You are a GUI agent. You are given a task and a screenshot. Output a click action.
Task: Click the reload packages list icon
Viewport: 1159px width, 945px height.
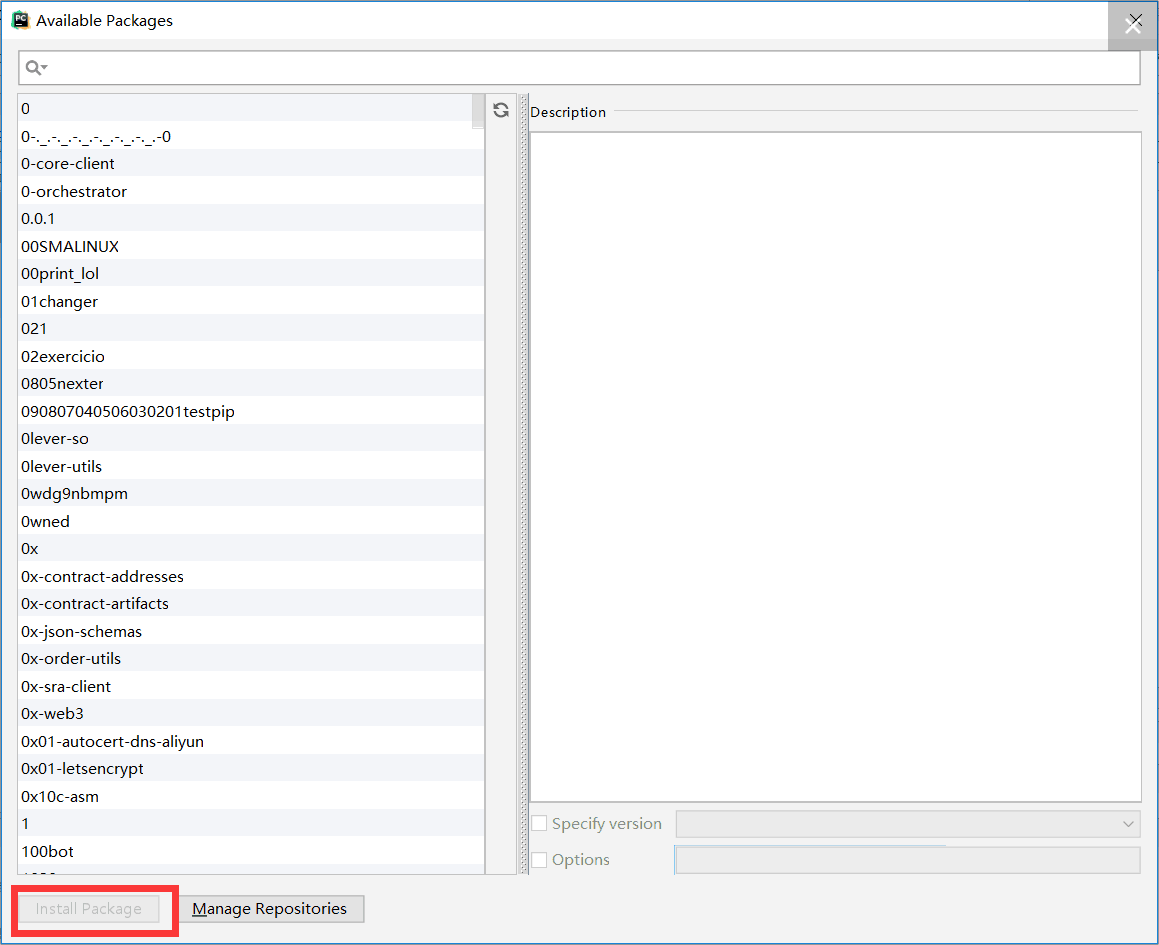click(x=500, y=110)
